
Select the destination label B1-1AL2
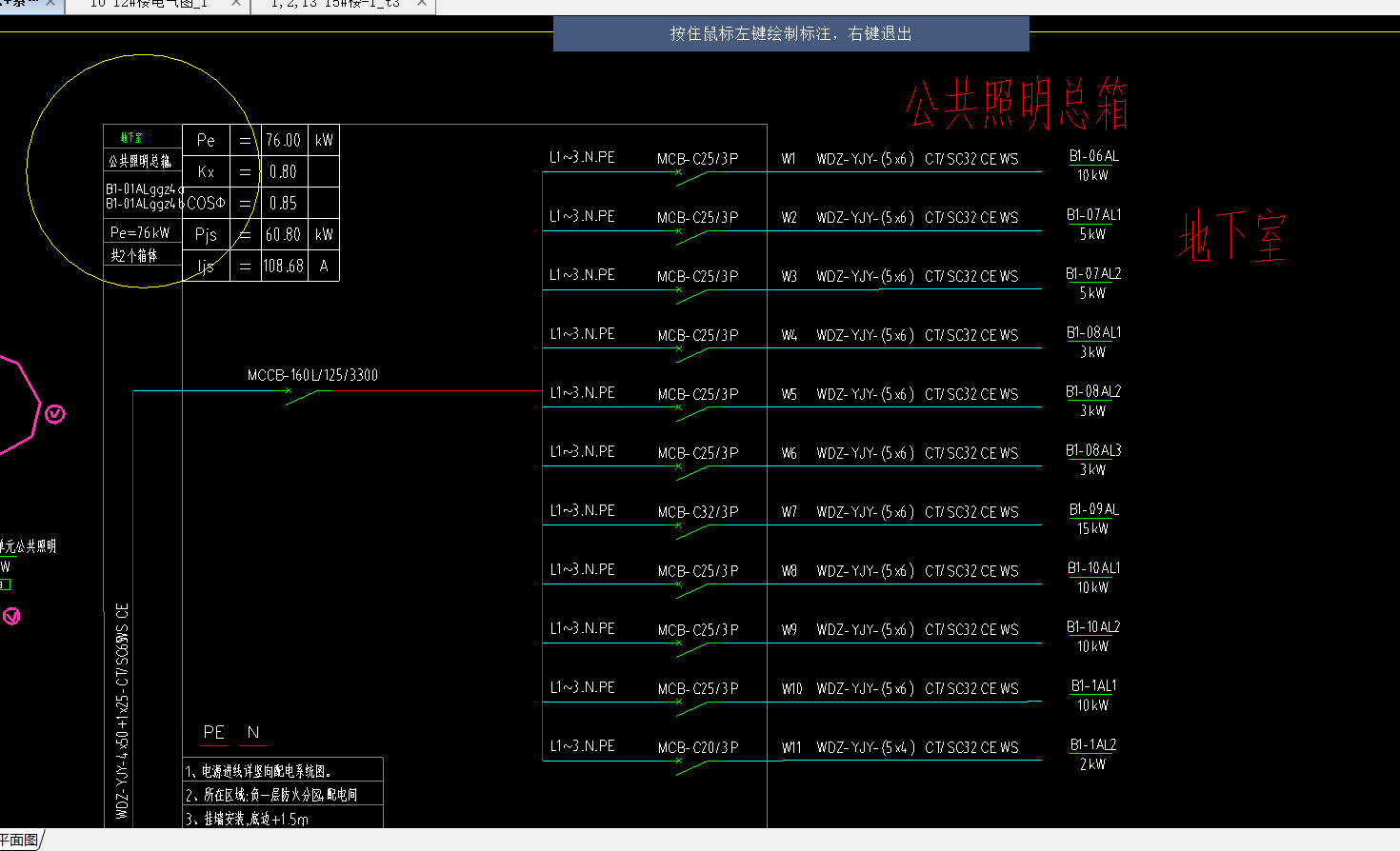pos(1093,745)
